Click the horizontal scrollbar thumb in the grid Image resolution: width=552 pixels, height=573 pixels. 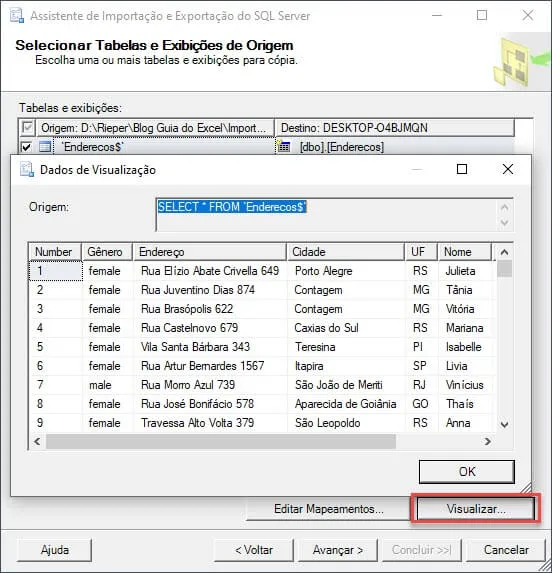coord(221,441)
